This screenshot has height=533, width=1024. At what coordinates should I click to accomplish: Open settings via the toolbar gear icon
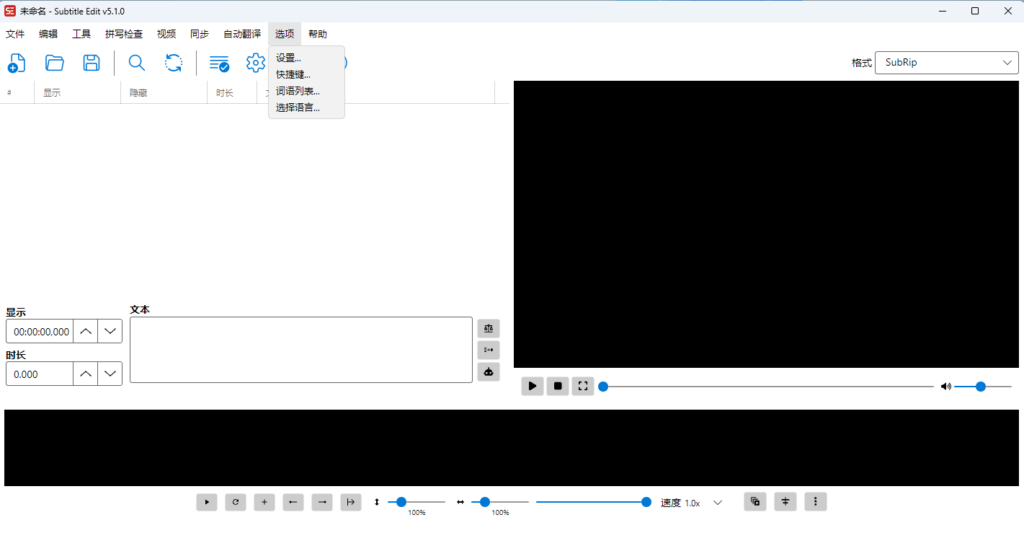point(255,63)
